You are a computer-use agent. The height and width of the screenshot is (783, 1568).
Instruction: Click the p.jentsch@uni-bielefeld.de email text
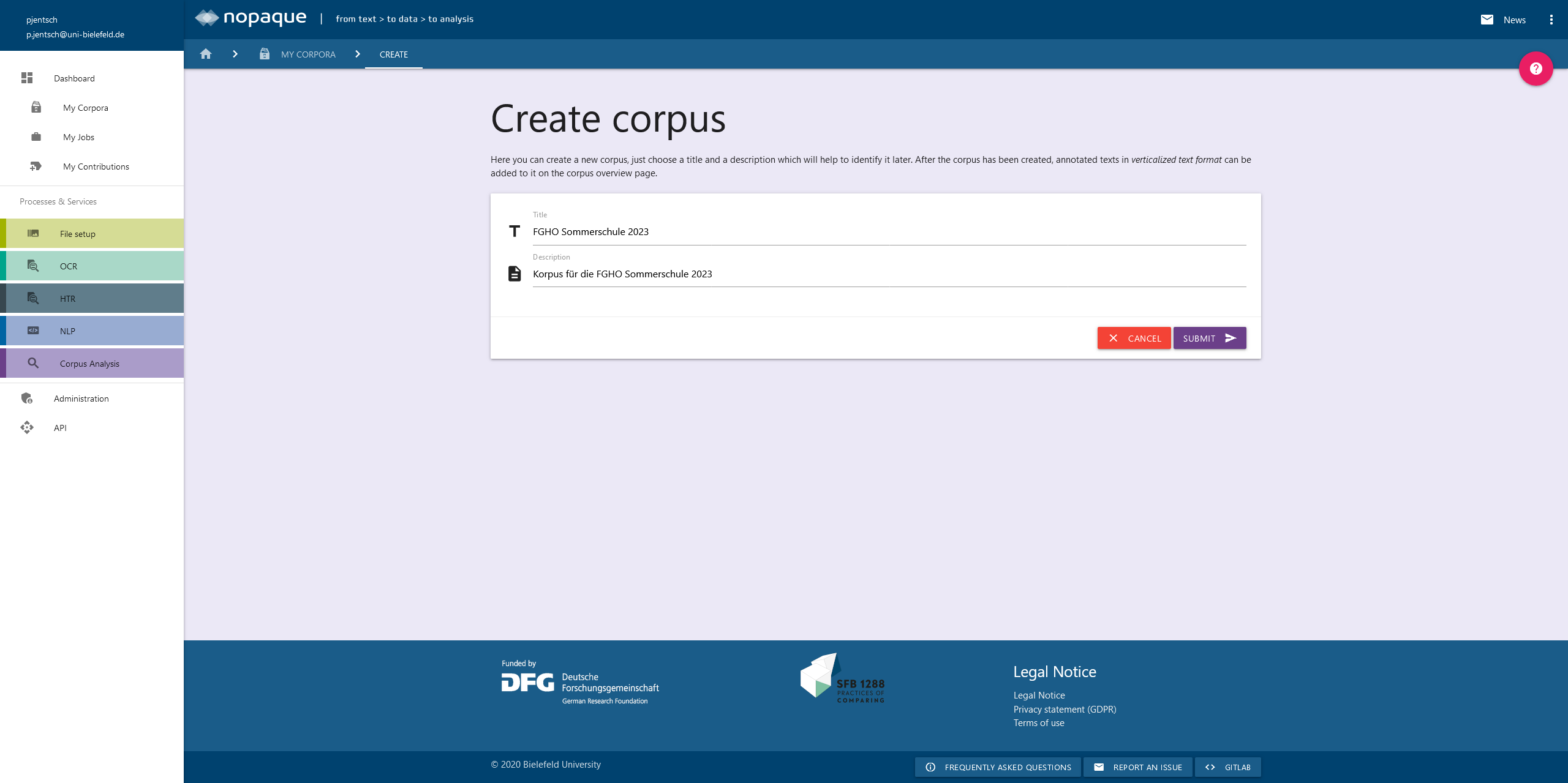(x=75, y=34)
